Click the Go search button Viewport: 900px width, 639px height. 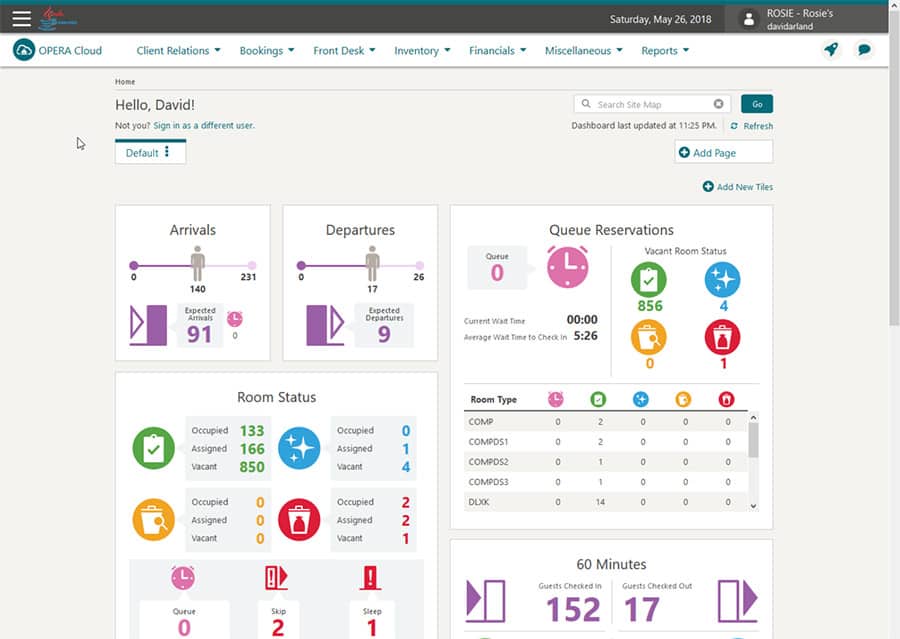(x=756, y=104)
